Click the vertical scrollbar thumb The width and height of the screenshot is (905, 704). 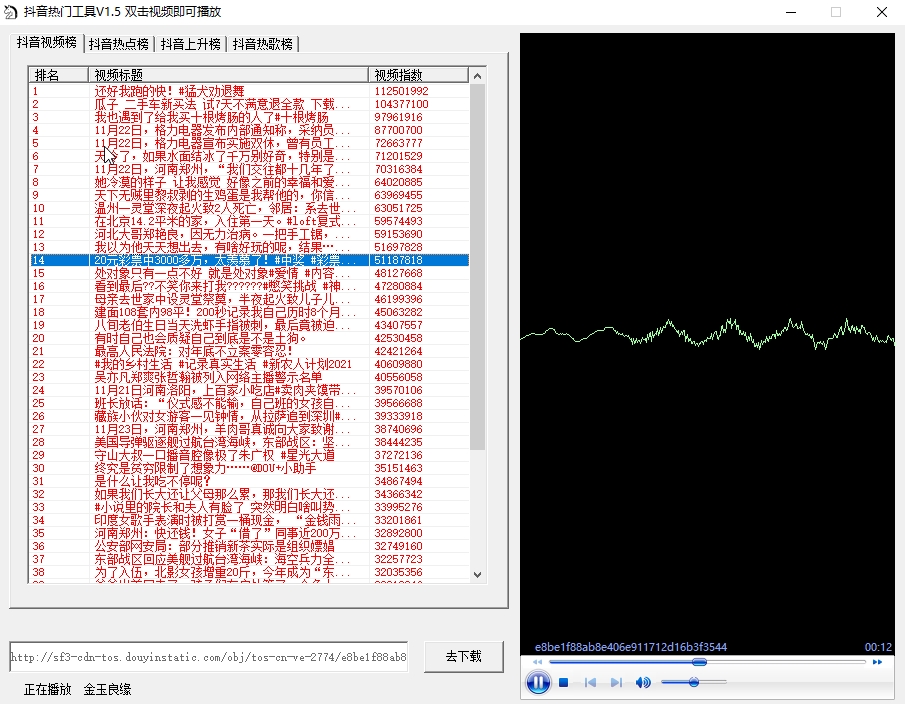tap(477, 267)
